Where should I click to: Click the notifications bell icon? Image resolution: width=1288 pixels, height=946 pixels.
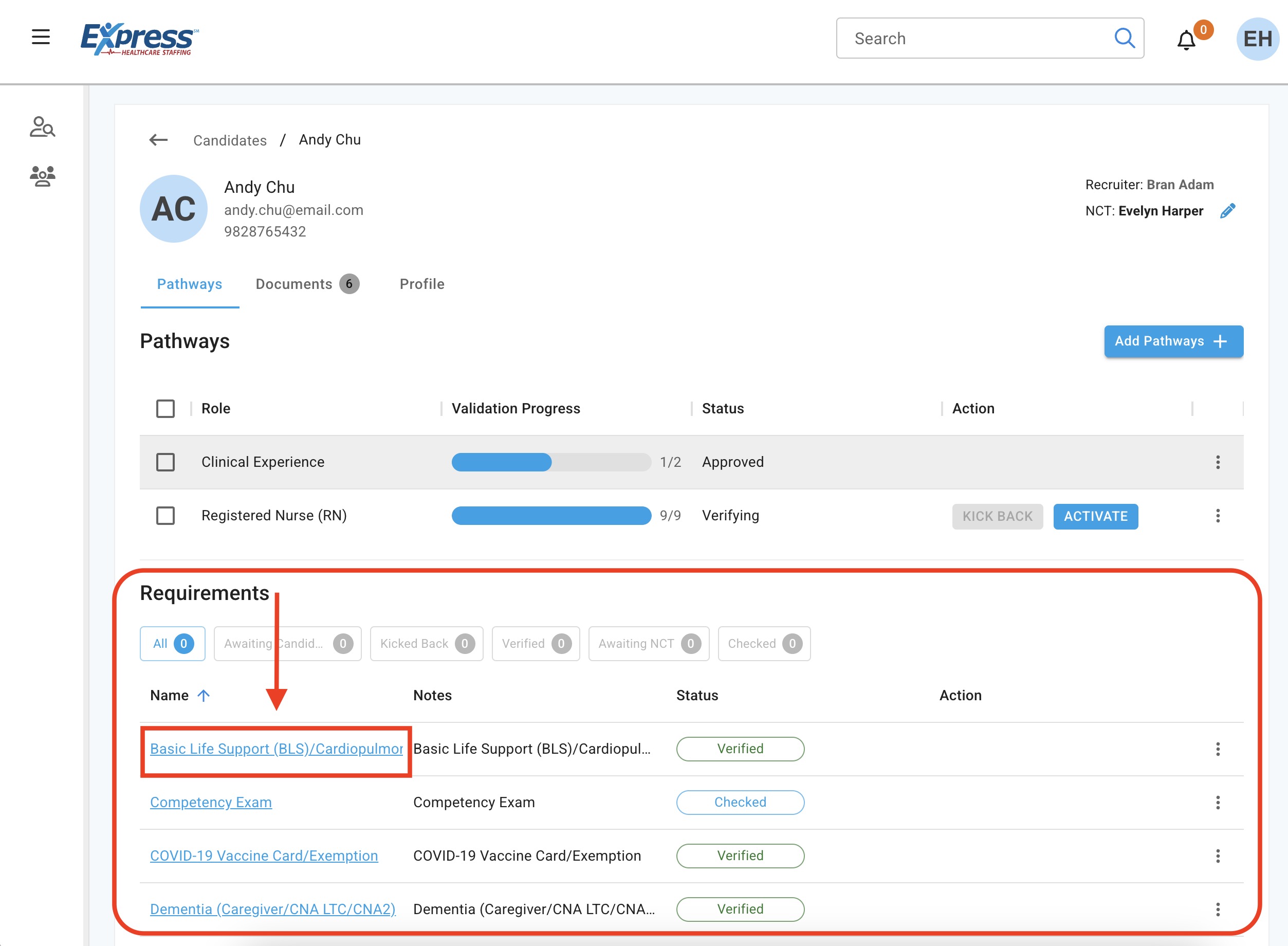coord(1186,40)
